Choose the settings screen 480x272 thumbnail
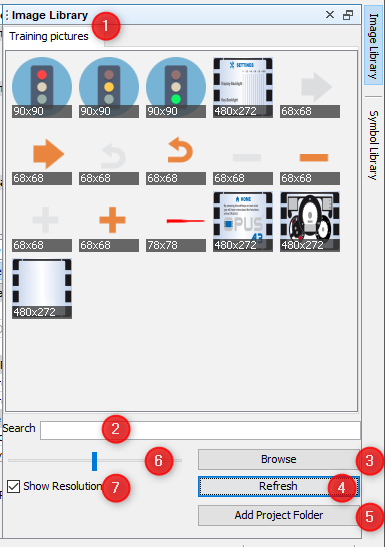 point(243,88)
